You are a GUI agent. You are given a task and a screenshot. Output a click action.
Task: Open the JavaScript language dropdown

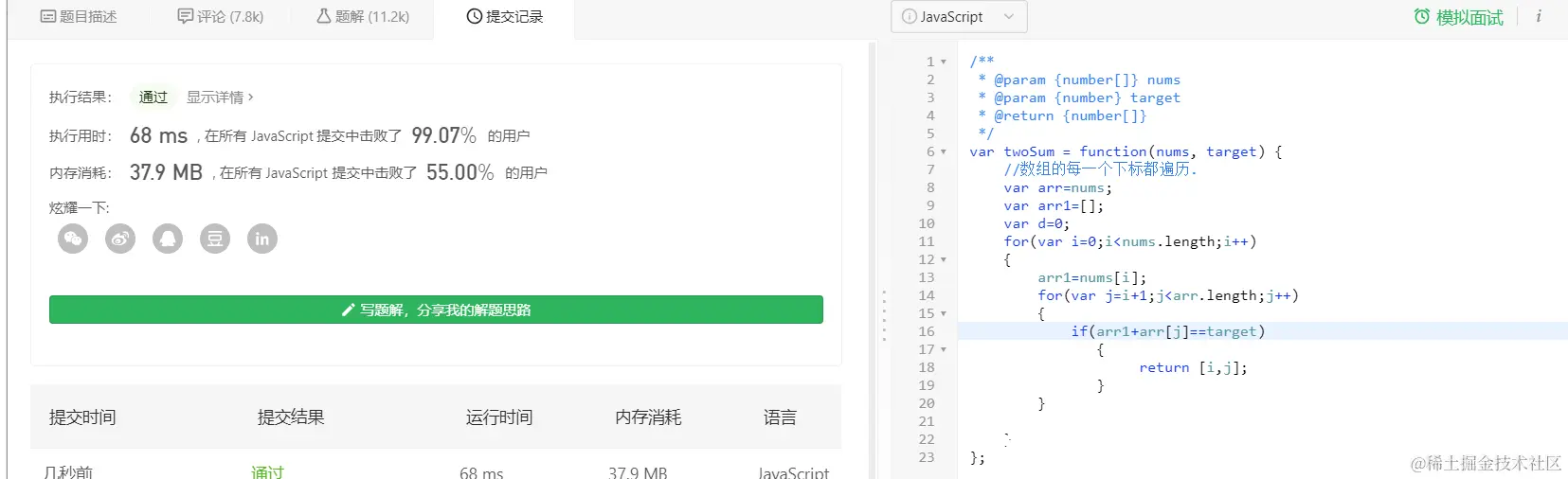coord(959,17)
